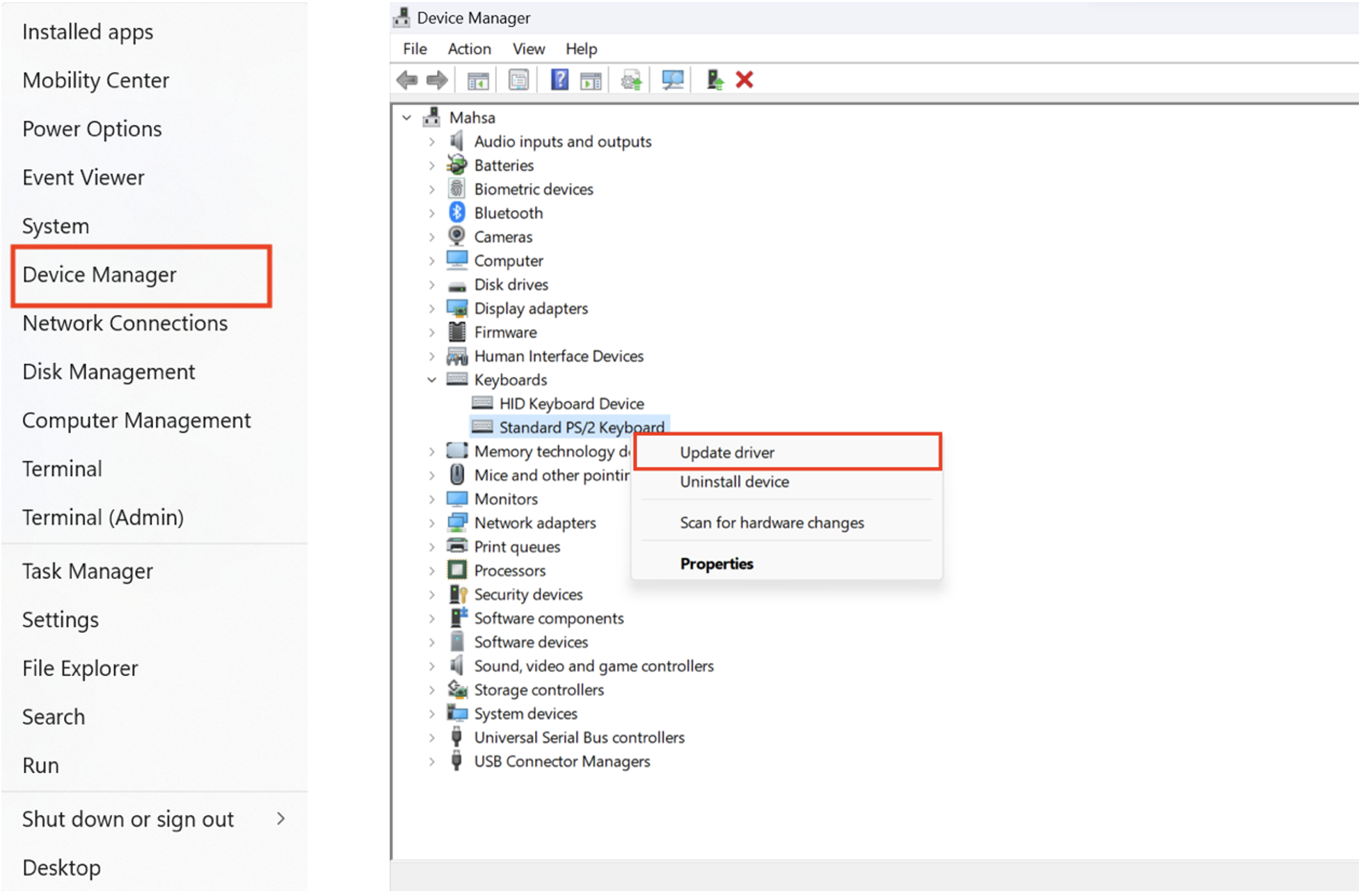The image size is (1361, 896).
Task: Open Device Manager from the left menu
Action: [99, 275]
